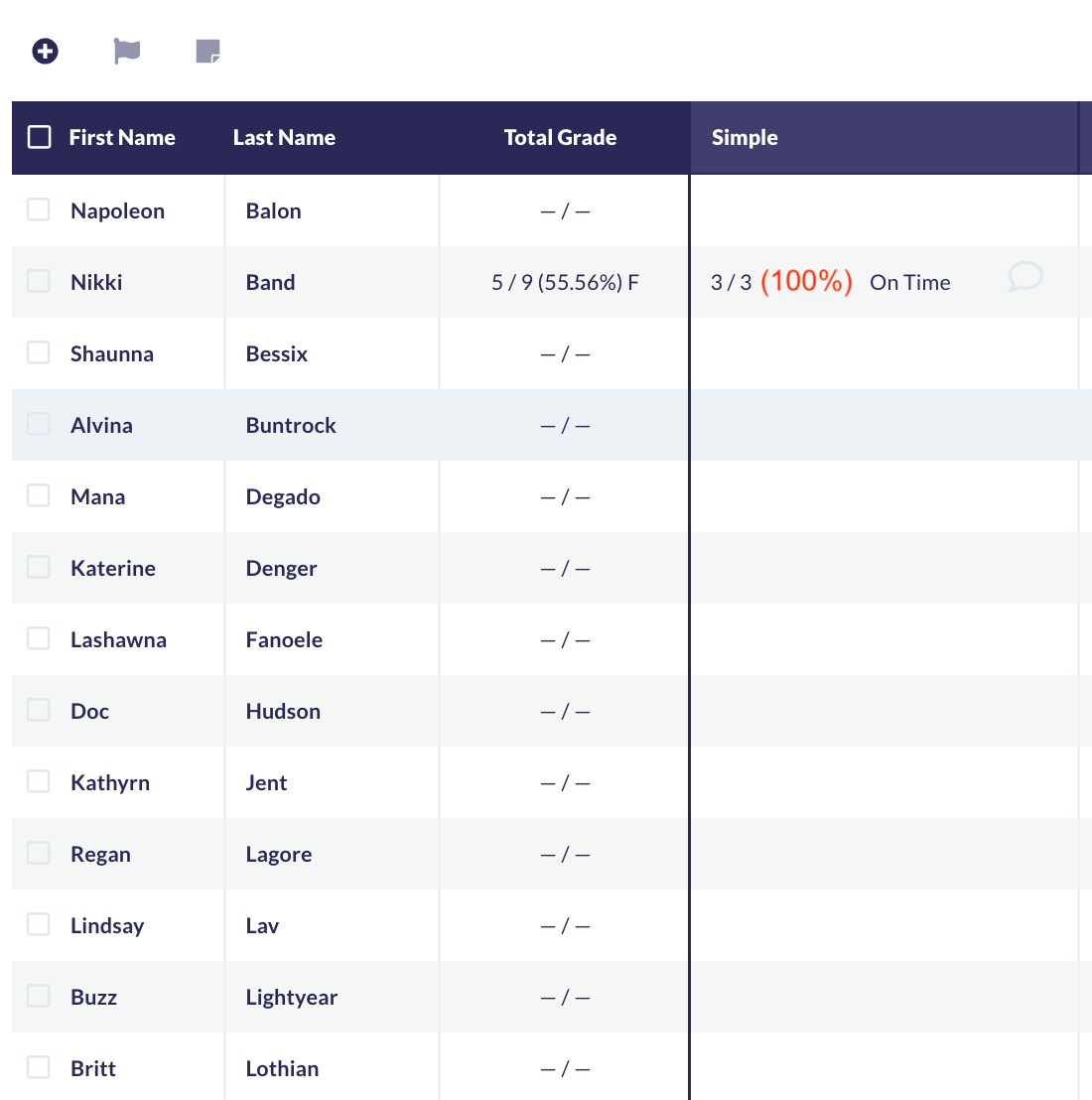Image resolution: width=1092 pixels, height=1100 pixels.
Task: Click the Total Grade column header
Action: (560, 138)
